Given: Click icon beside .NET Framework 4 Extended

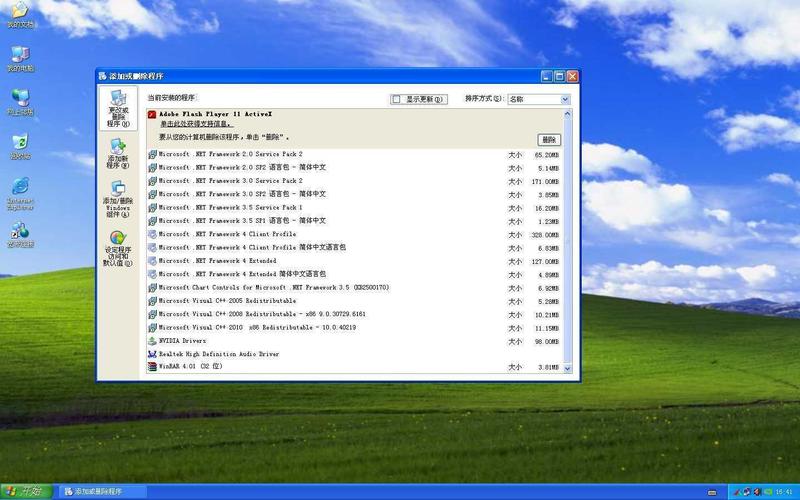Looking at the screenshot, I should (x=152, y=261).
